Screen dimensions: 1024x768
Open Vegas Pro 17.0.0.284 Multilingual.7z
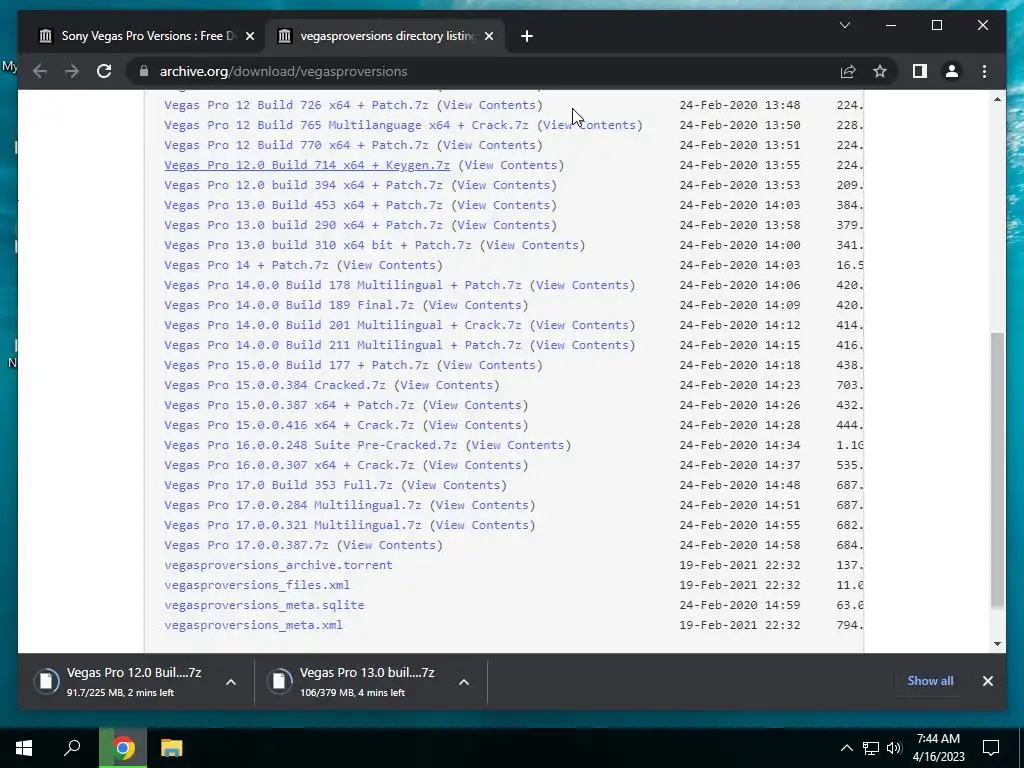[293, 505]
